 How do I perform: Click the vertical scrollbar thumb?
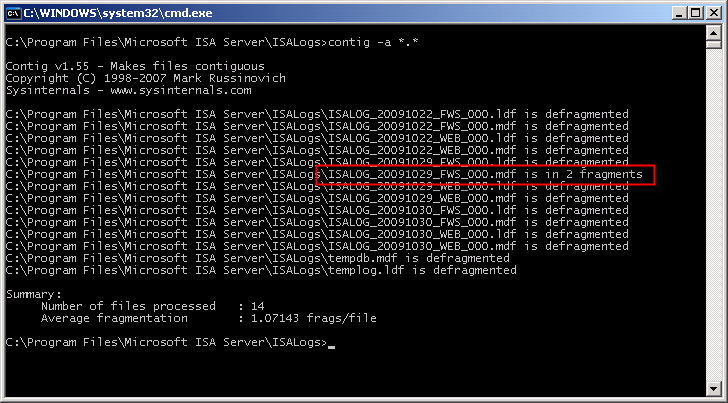tap(711, 44)
